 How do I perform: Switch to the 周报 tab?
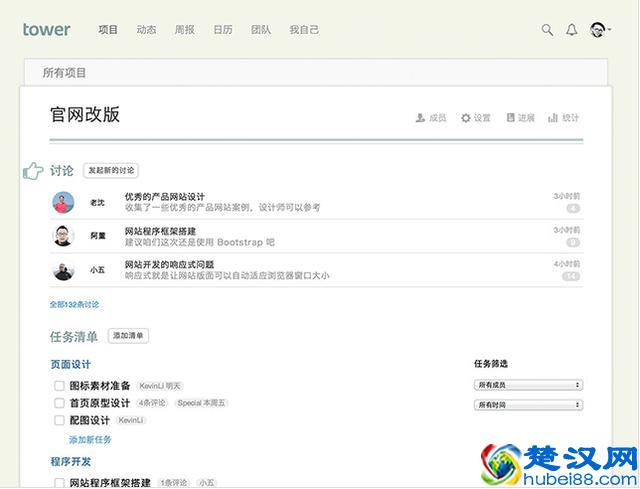tap(184, 30)
